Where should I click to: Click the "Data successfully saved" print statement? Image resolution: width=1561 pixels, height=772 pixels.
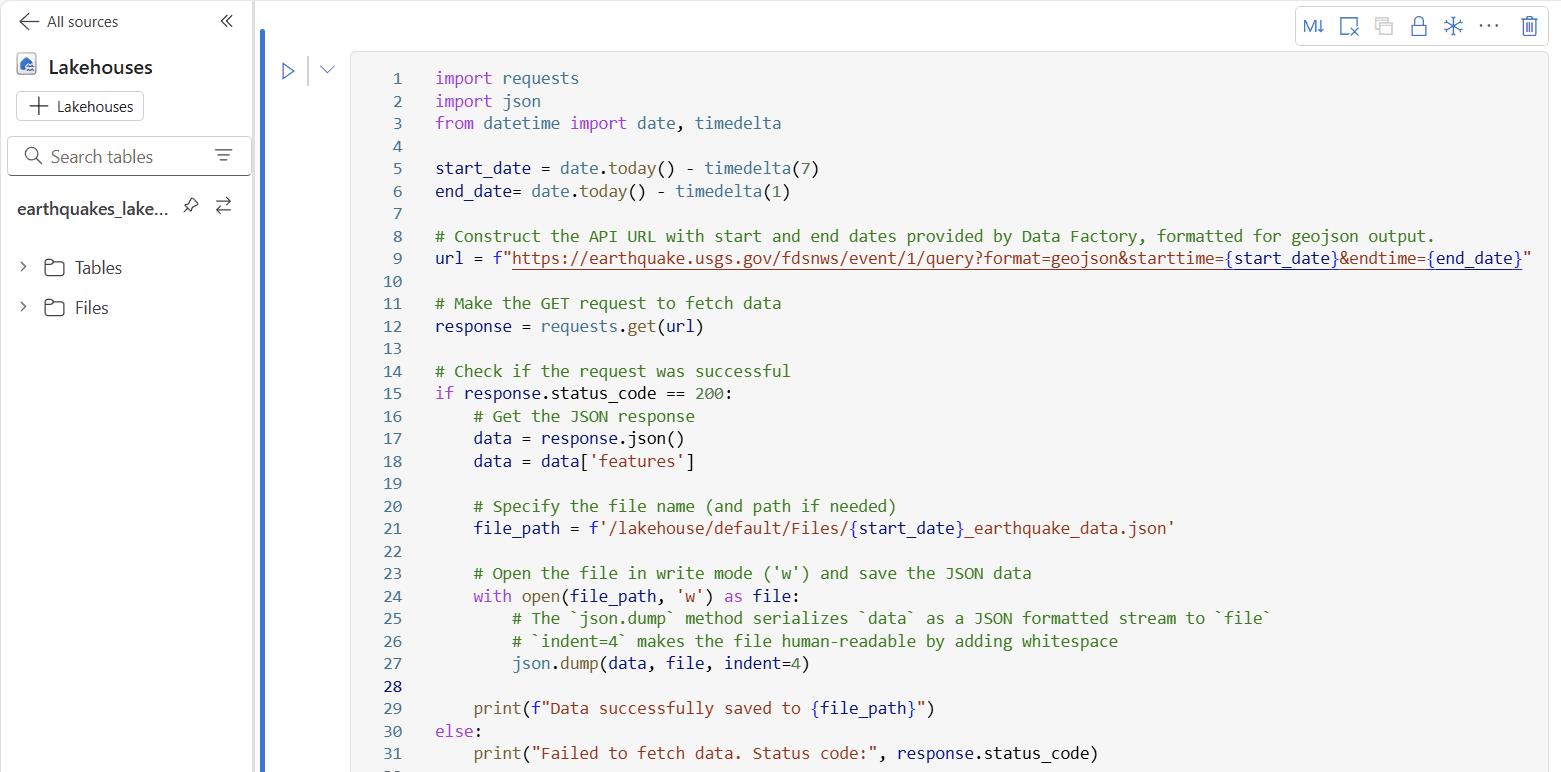coord(704,709)
